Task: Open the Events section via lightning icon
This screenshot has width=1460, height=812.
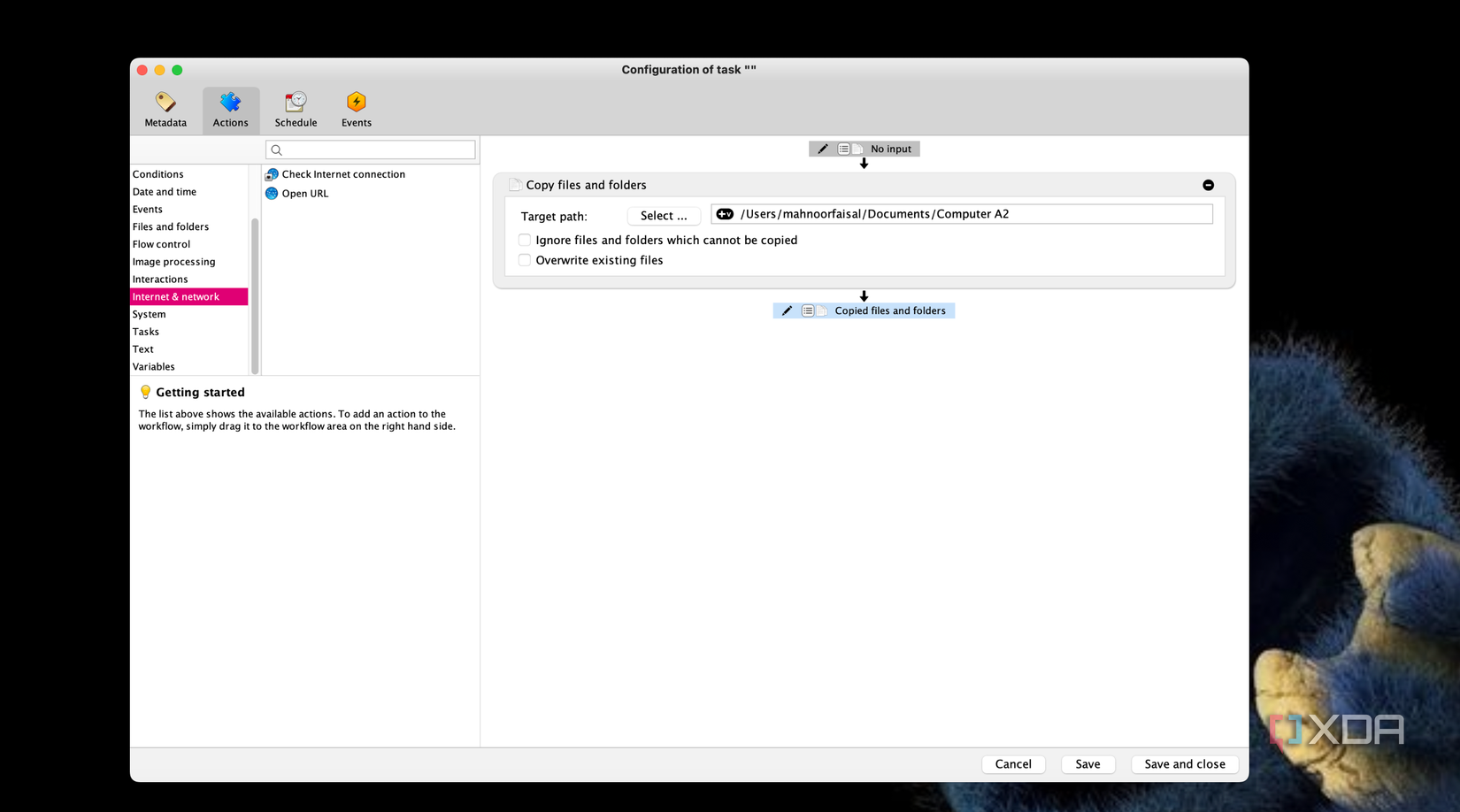Action: tap(356, 103)
